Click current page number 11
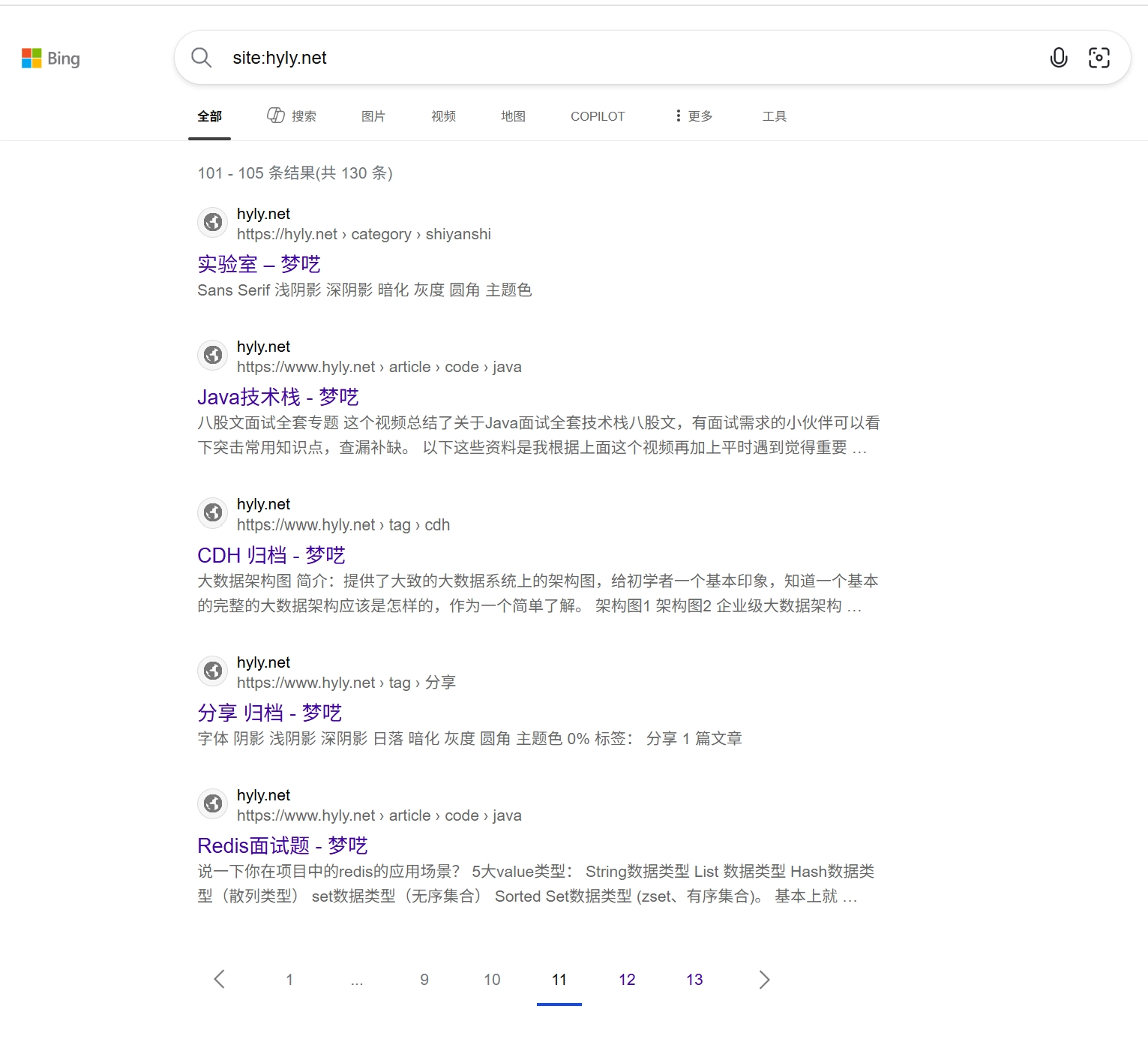 coord(559,980)
